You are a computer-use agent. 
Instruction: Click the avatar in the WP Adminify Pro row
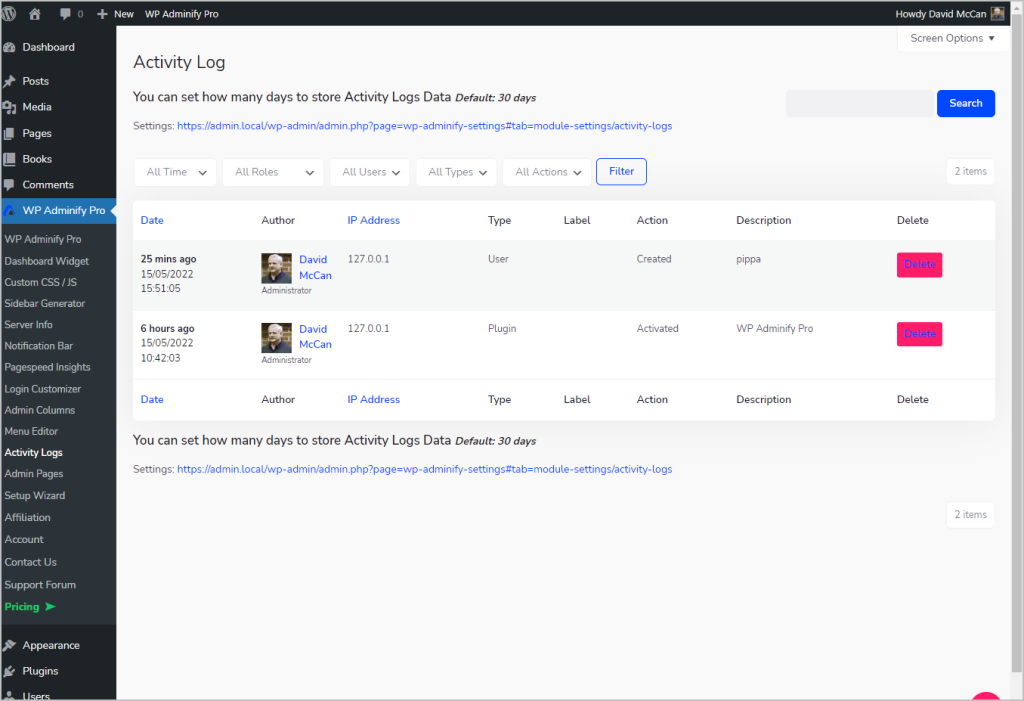point(276,338)
